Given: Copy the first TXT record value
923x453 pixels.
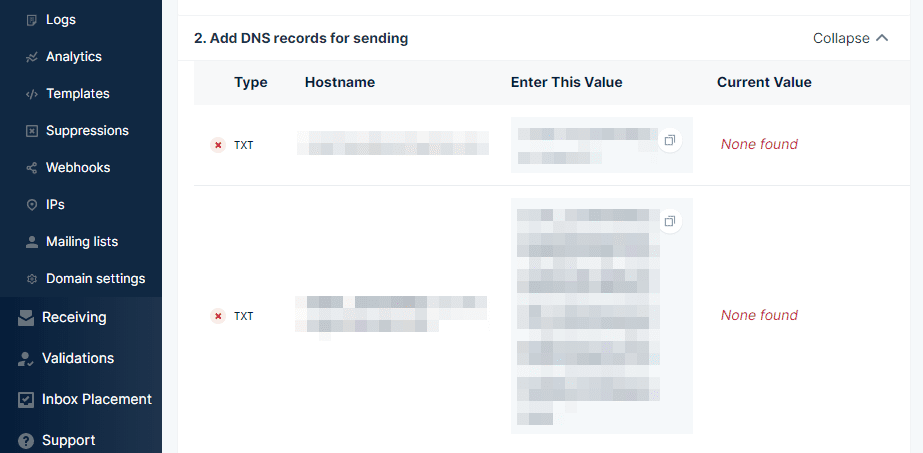Looking at the screenshot, I should (670, 140).
